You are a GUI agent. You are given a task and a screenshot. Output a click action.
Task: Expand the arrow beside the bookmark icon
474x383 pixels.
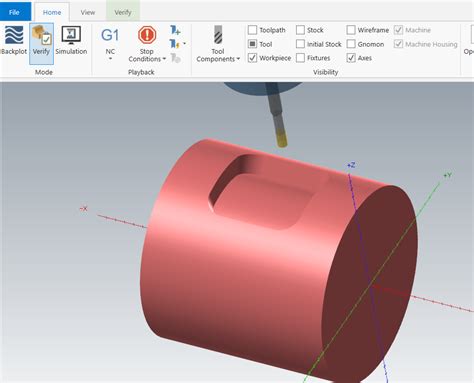point(184,44)
